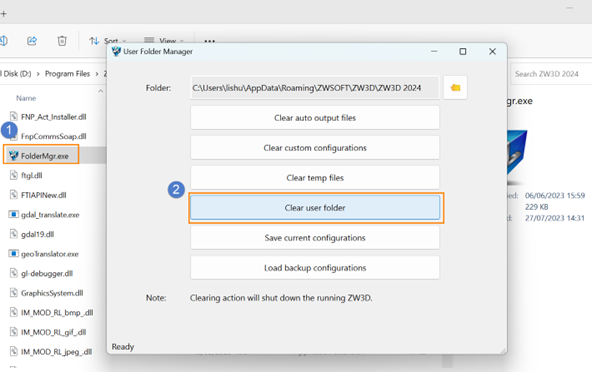This screenshot has height=372, width=592.
Task: Click the Folder path input field
Action: pyautogui.click(x=315, y=88)
